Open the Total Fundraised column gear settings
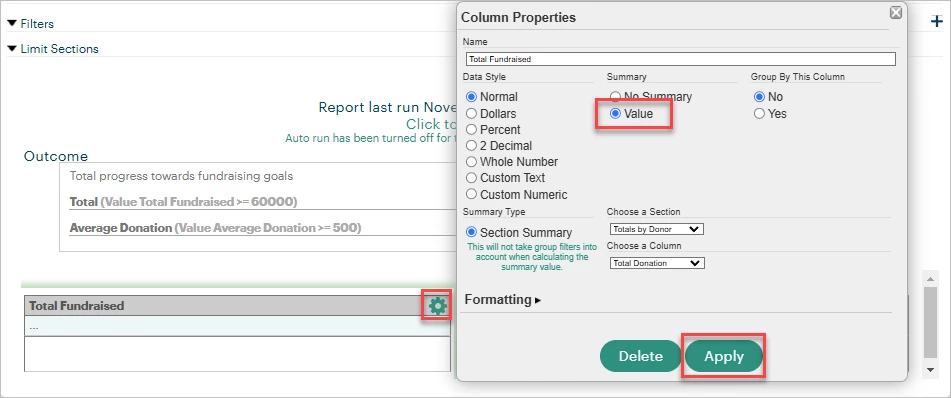This screenshot has height=398, width=951. pyautogui.click(x=437, y=306)
